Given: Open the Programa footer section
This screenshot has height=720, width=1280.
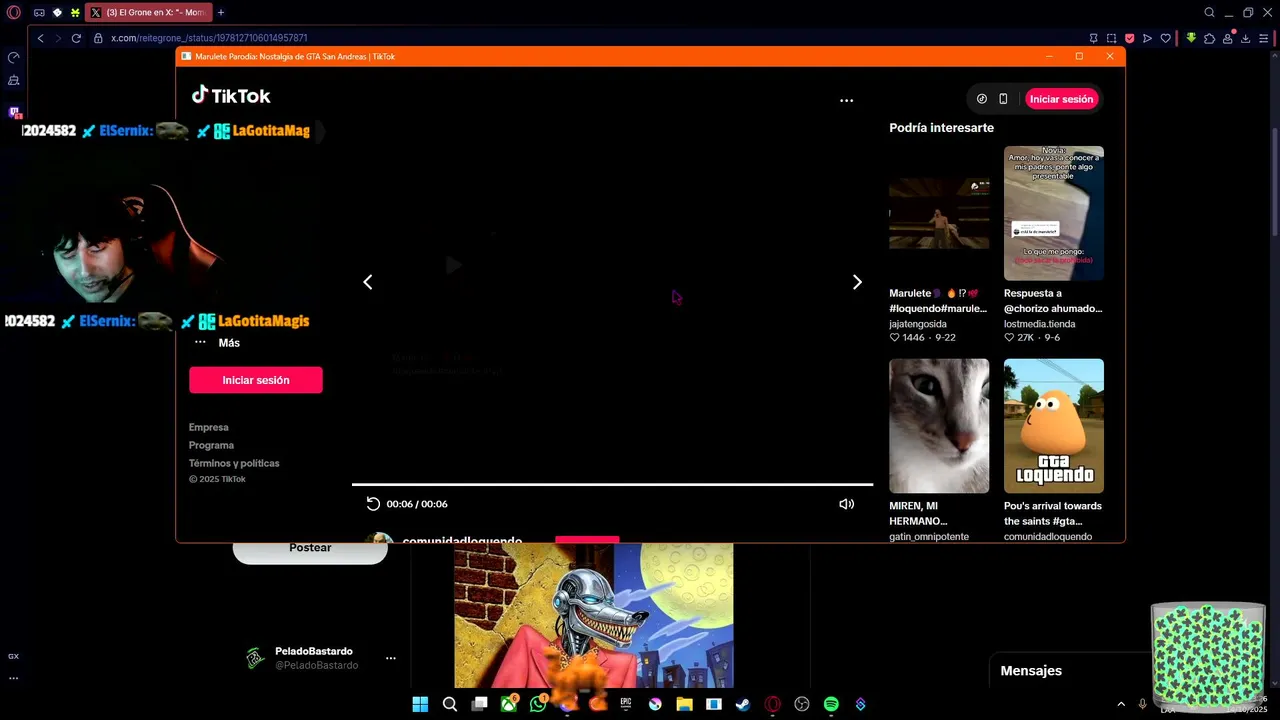Looking at the screenshot, I should click(x=211, y=445).
